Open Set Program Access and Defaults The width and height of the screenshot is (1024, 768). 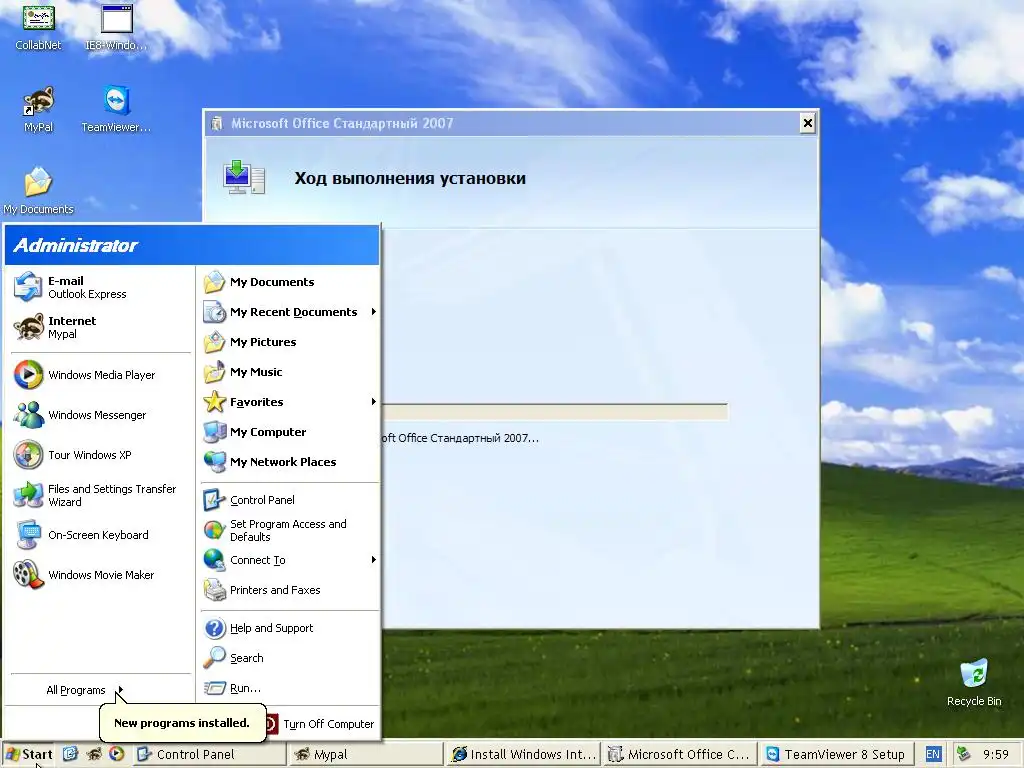click(x=289, y=530)
